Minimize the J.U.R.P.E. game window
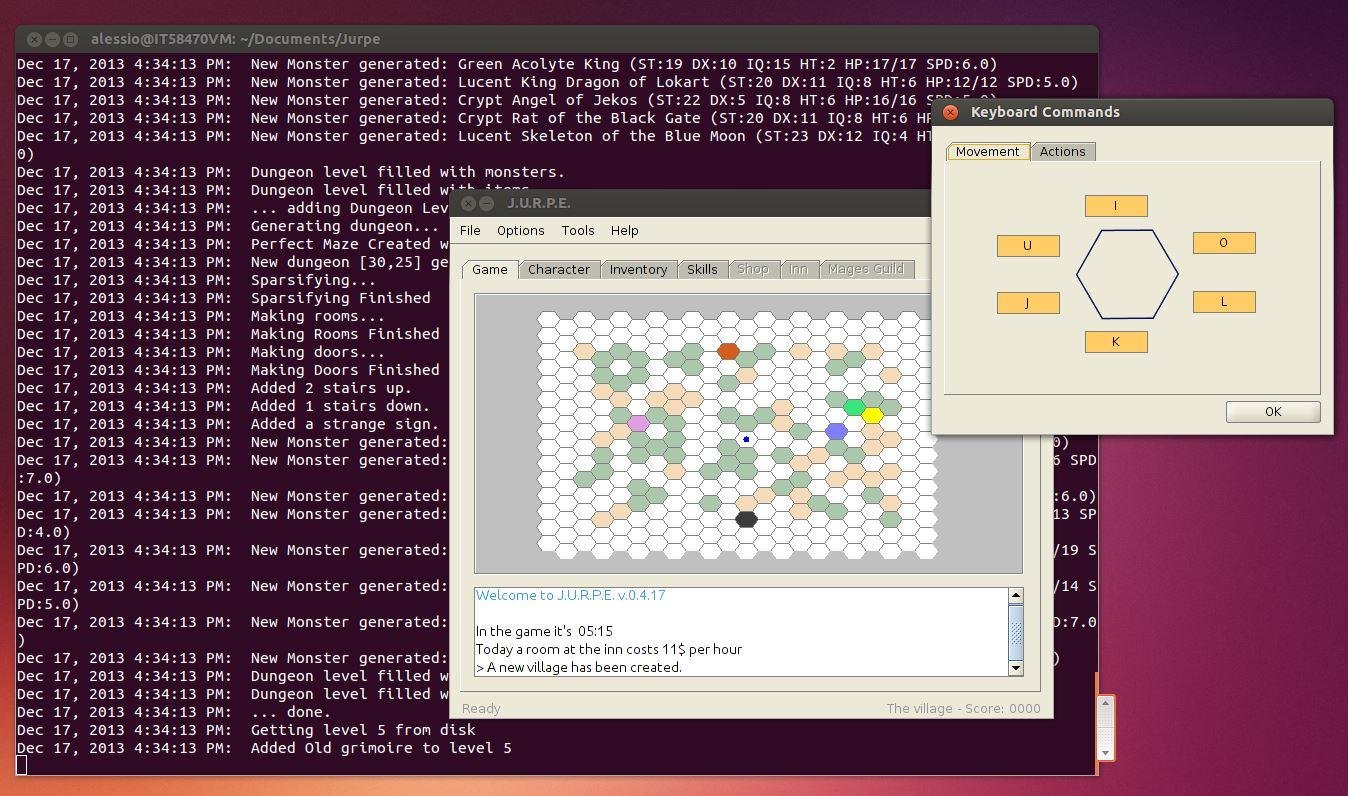 coord(487,203)
